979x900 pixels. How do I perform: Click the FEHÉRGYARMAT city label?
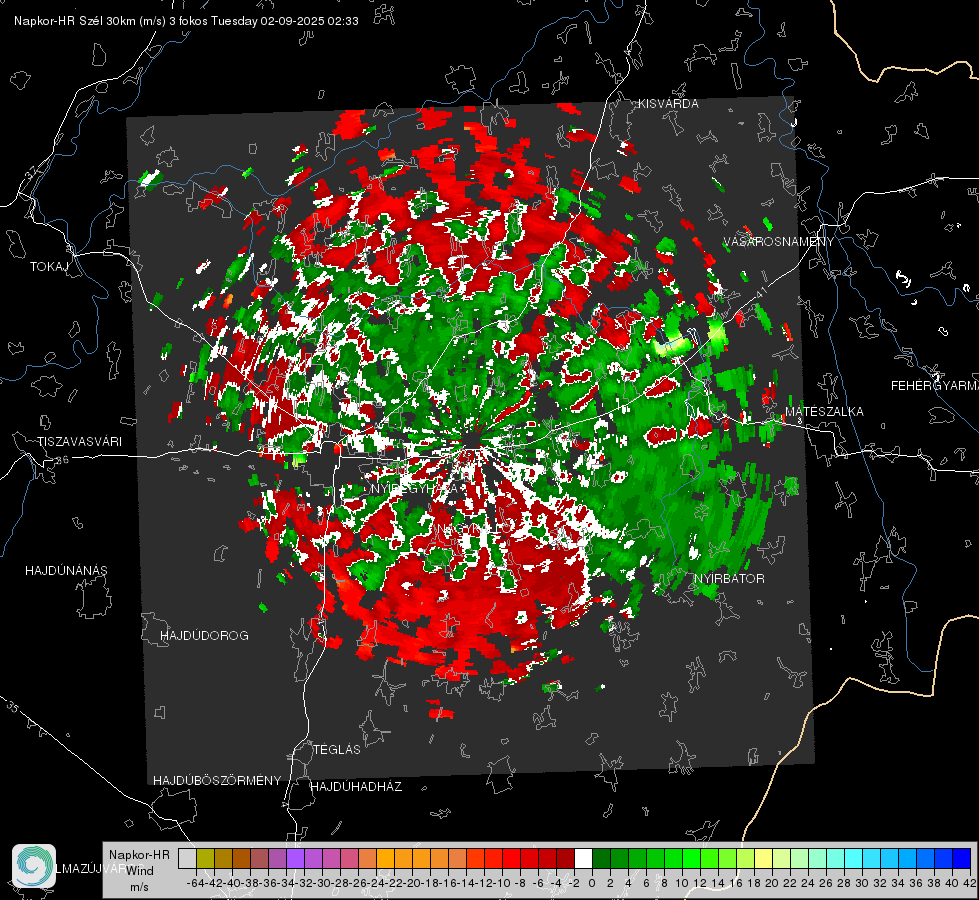[x=935, y=385]
